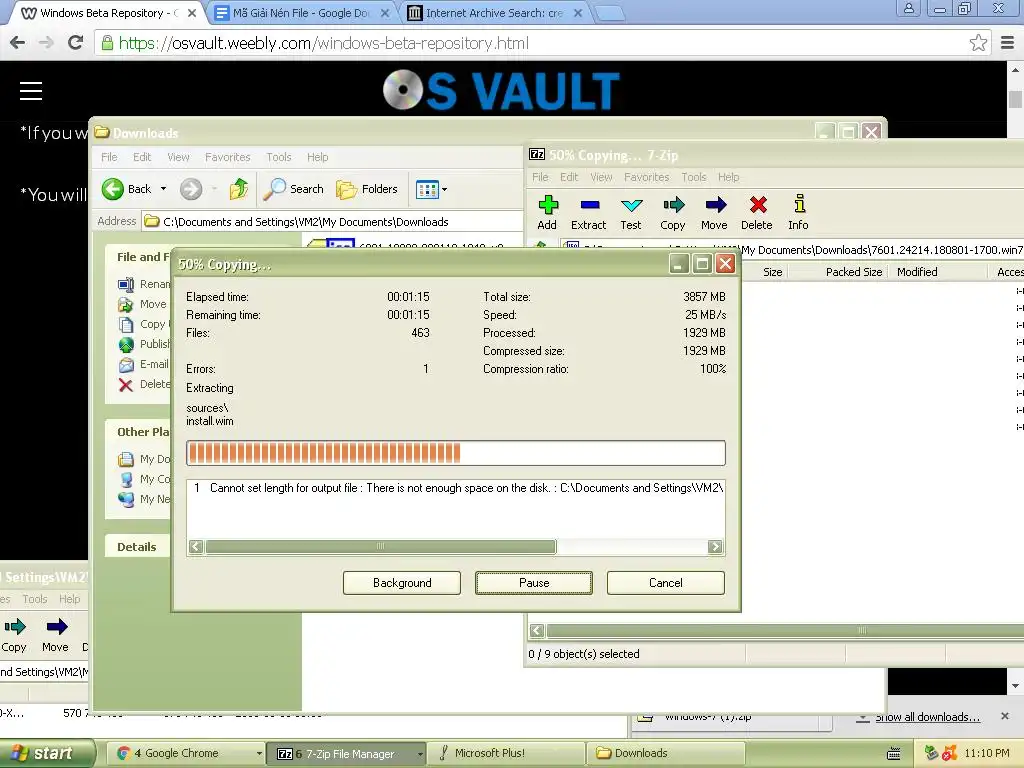The height and width of the screenshot is (768, 1024).
Task: Open Favorites menu in Downloads explorer
Action: (227, 157)
